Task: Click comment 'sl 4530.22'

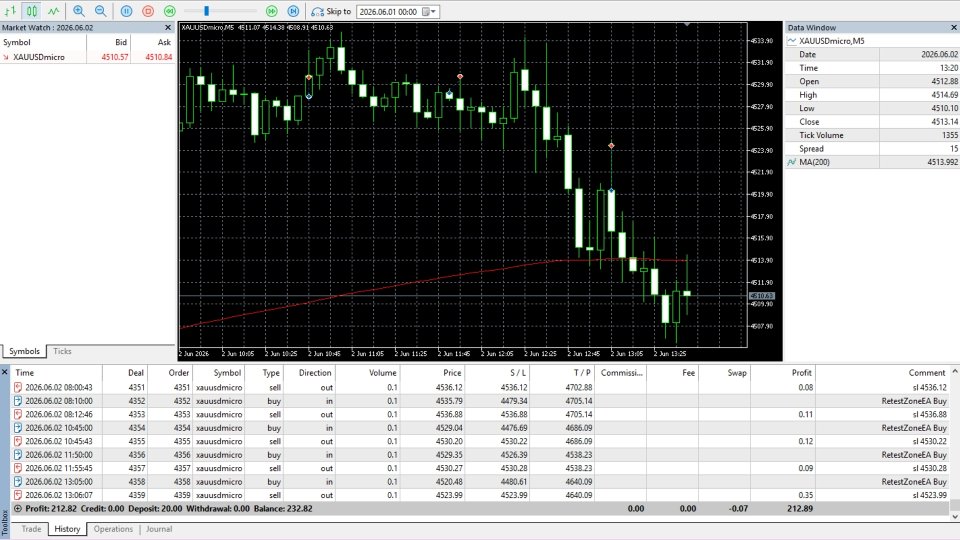Action: [x=929, y=441]
